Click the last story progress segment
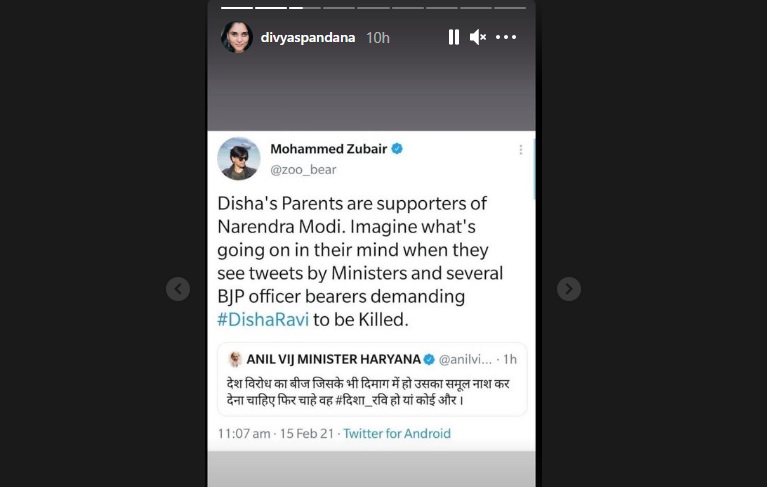767x487 pixels. 510,8
